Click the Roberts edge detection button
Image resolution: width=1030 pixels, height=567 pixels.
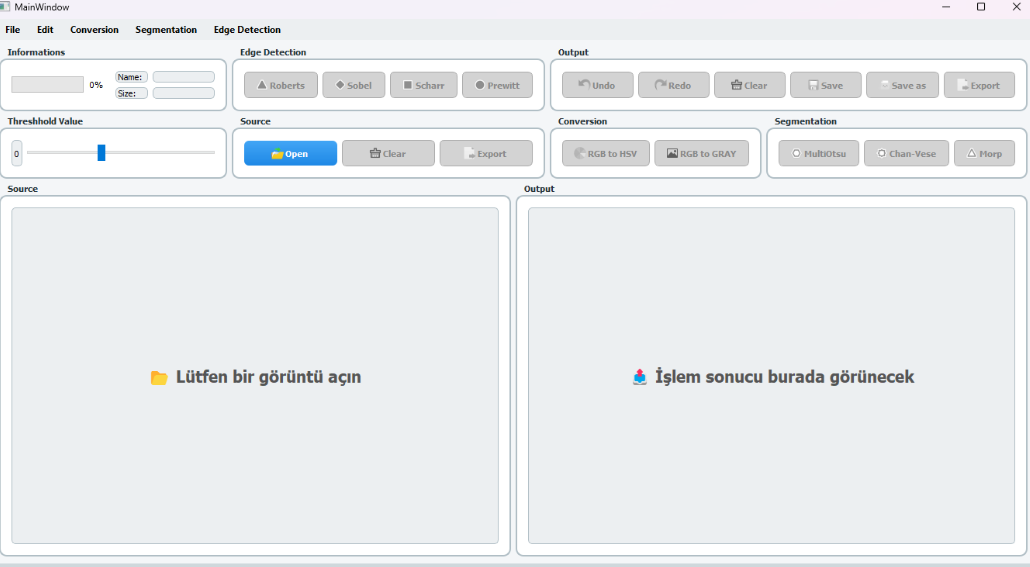pyautogui.click(x=280, y=85)
